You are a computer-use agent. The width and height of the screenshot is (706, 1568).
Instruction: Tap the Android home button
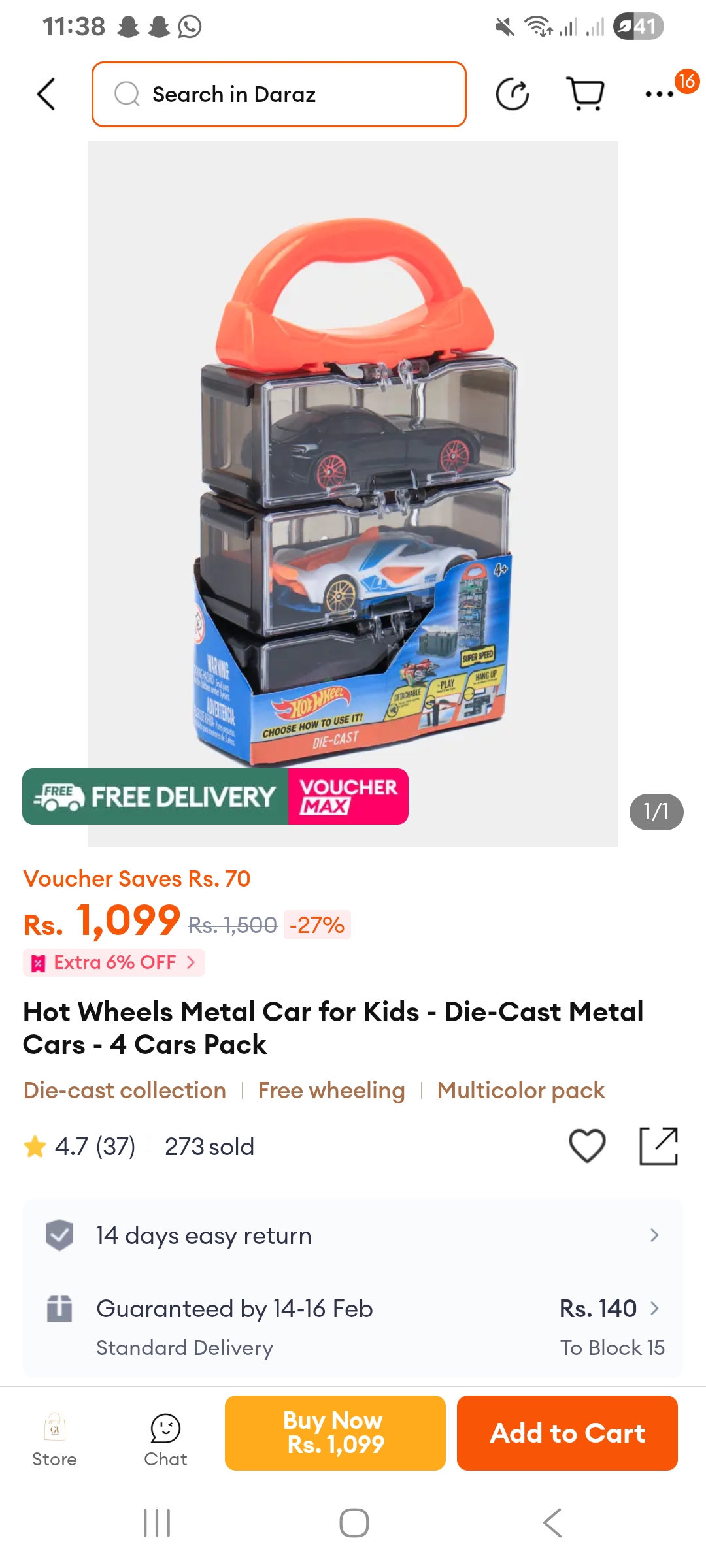click(354, 1523)
